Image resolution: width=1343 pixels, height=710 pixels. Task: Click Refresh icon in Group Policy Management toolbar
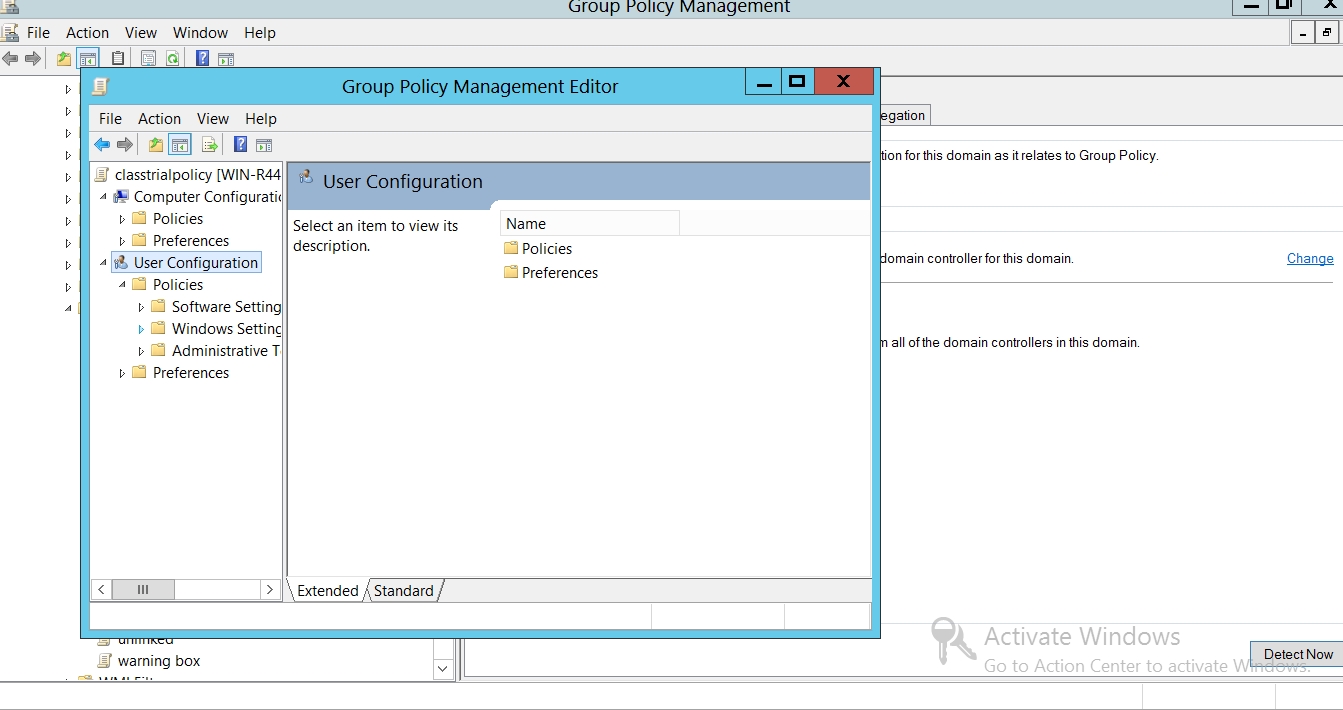[x=172, y=59]
